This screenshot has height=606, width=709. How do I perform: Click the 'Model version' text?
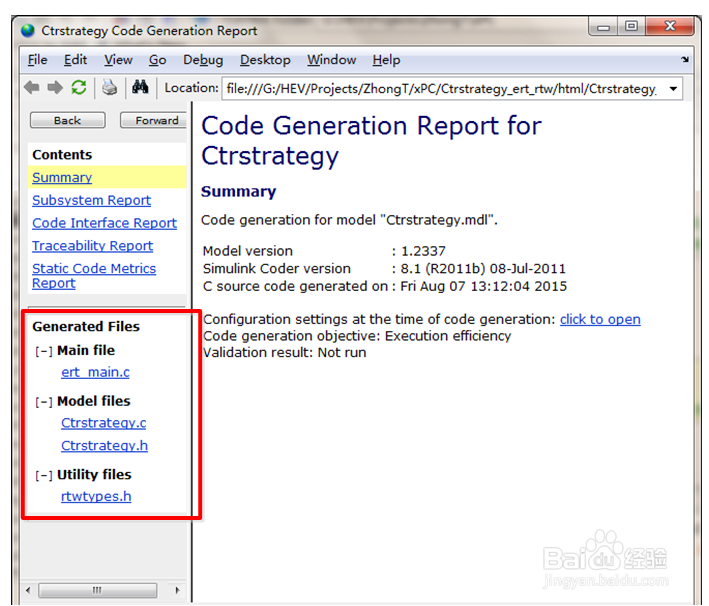pyautogui.click(x=248, y=251)
